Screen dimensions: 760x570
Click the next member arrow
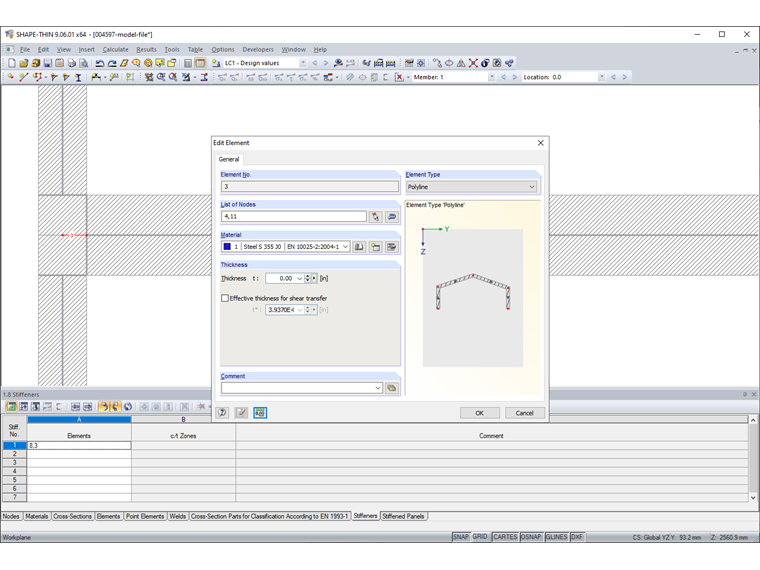pos(515,77)
